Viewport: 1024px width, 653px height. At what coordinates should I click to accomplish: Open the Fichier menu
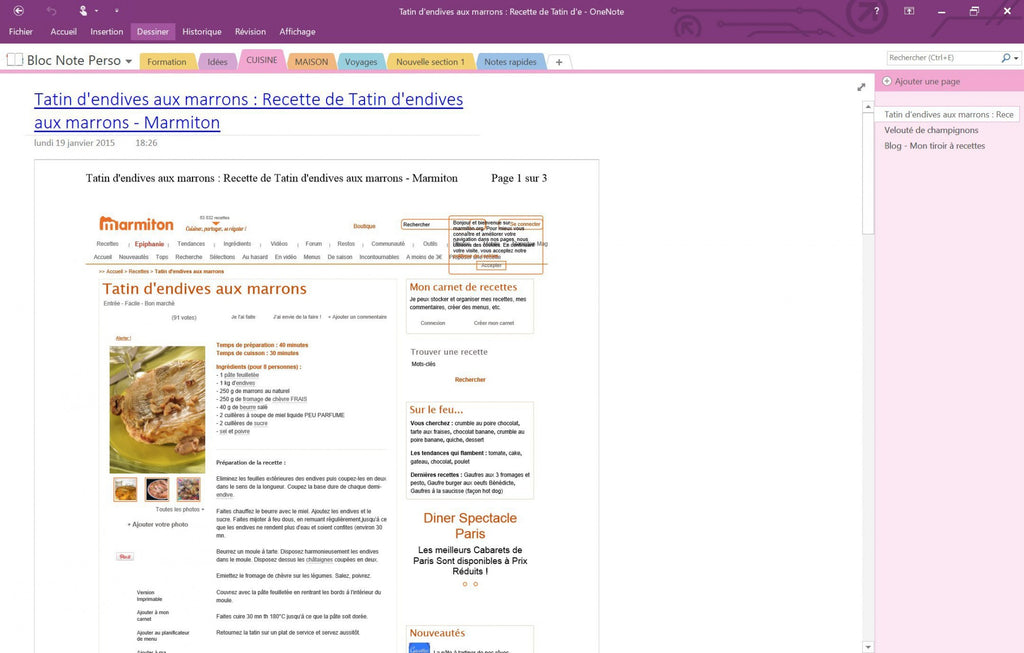21,31
